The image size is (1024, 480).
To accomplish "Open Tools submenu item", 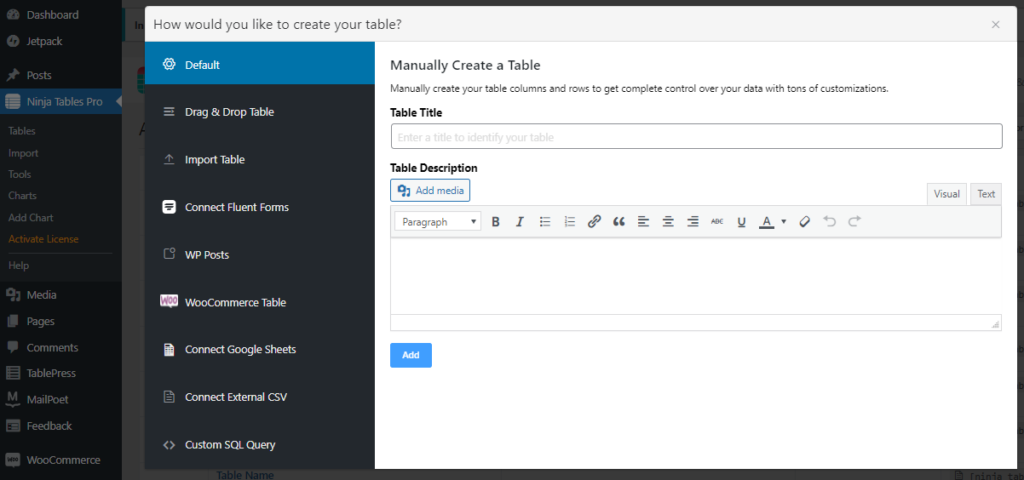I will 20,174.
